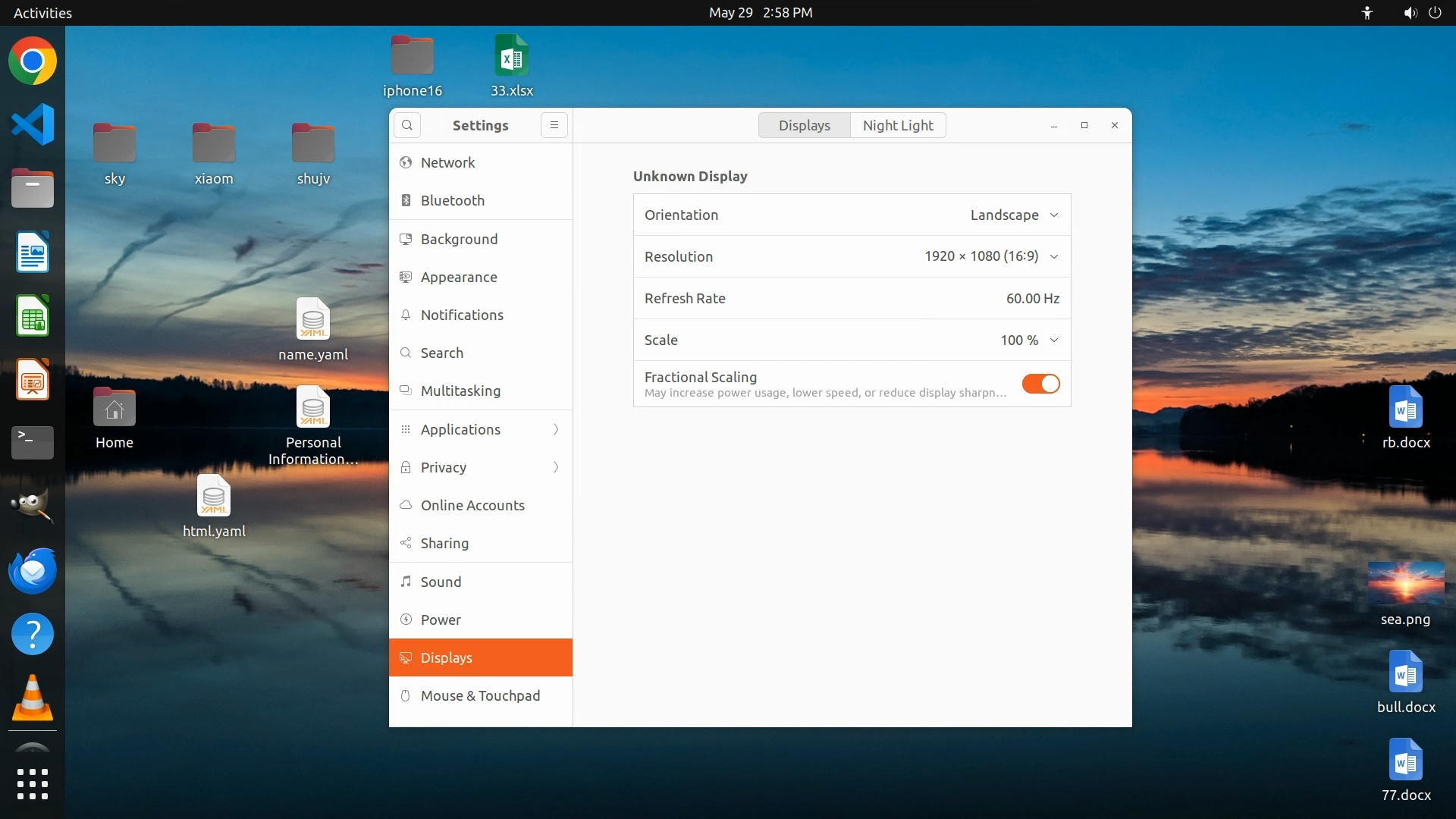Select the sea.png desktop thumbnail
This screenshot has width=1456, height=819.
click(1405, 584)
